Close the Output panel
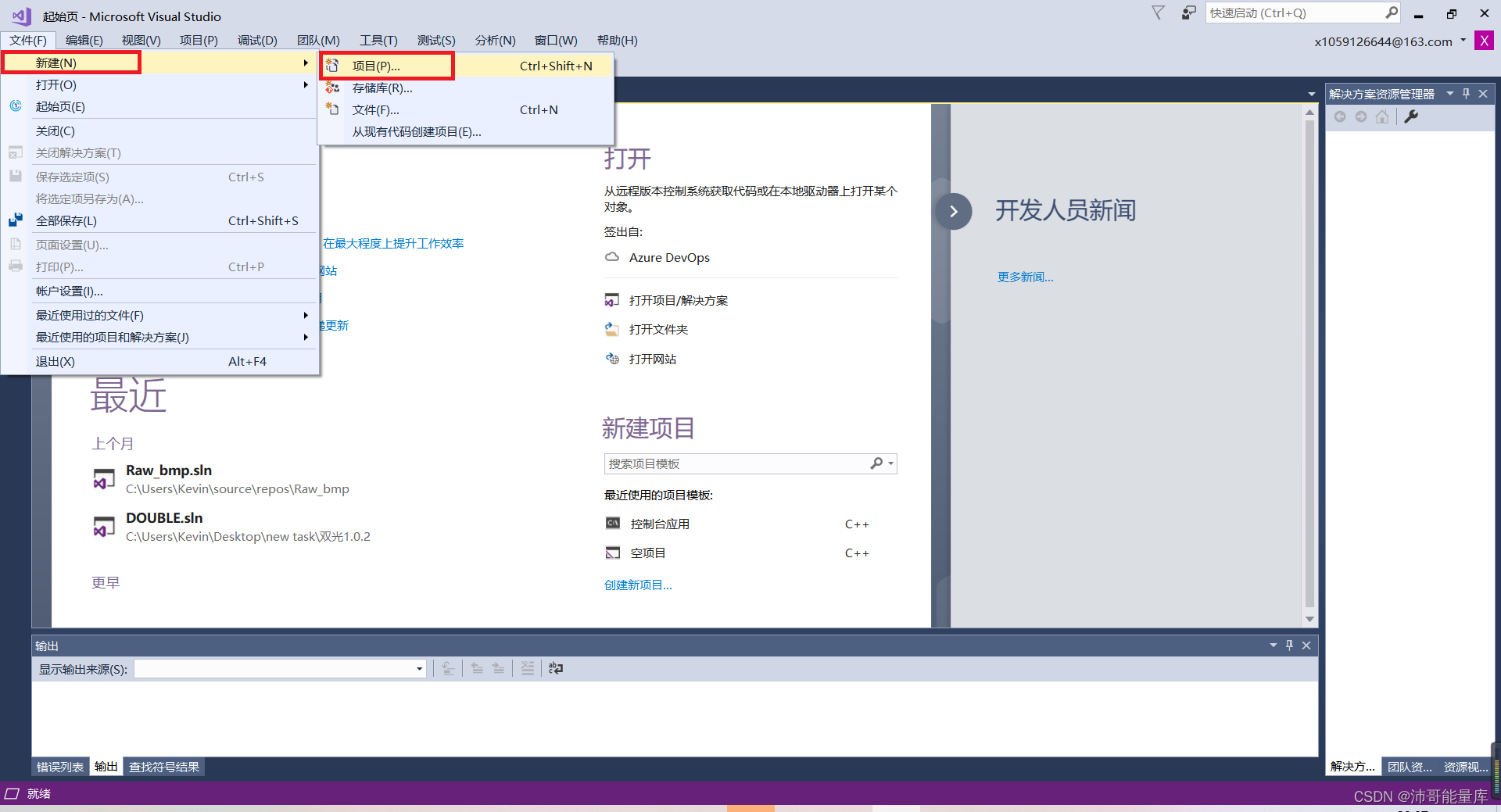This screenshot has width=1501, height=812. pyautogui.click(x=1306, y=646)
